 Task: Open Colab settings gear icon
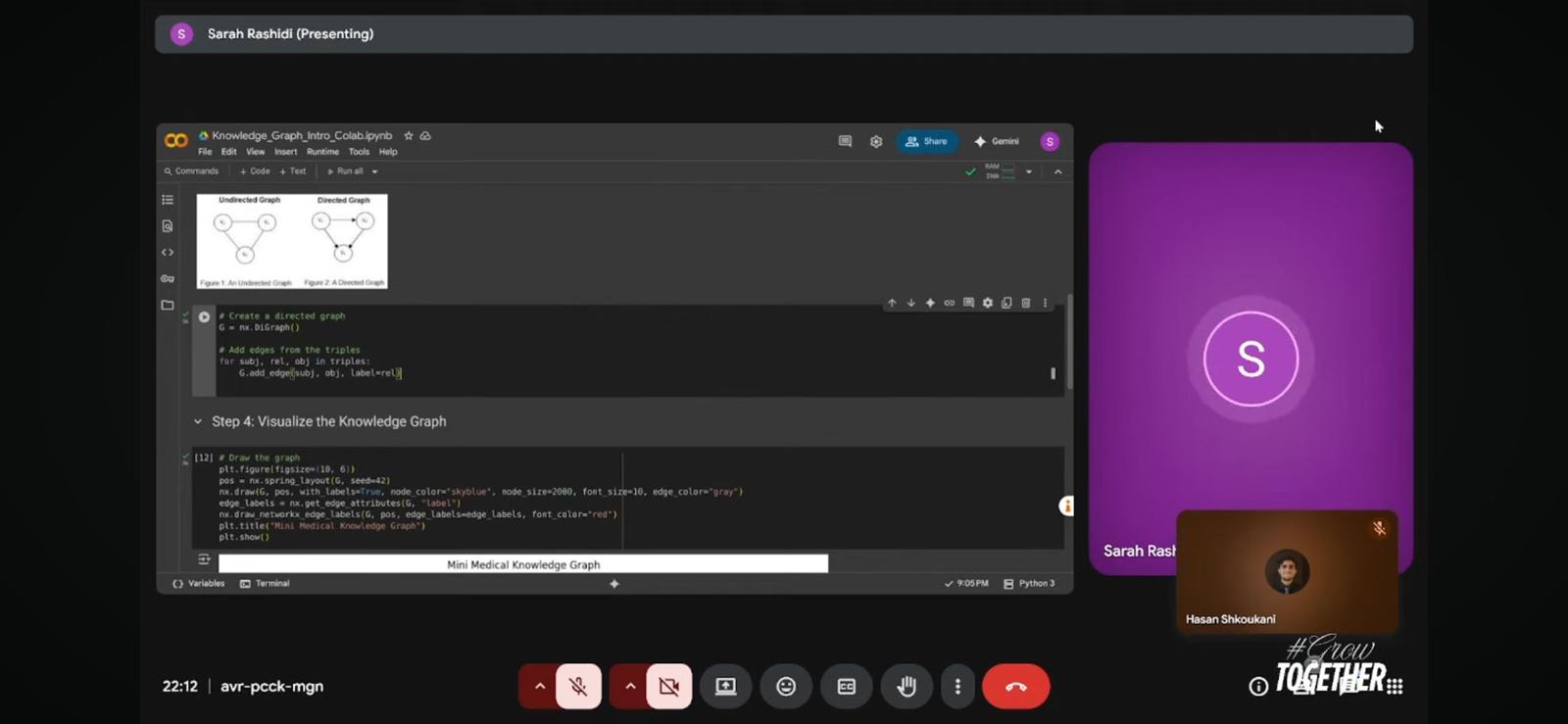click(876, 142)
